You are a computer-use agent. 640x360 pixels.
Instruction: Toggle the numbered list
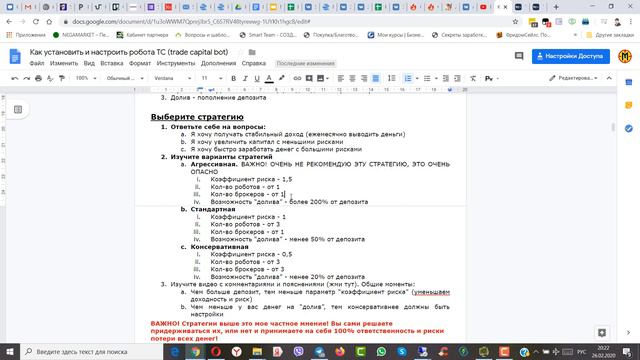pos(408,78)
